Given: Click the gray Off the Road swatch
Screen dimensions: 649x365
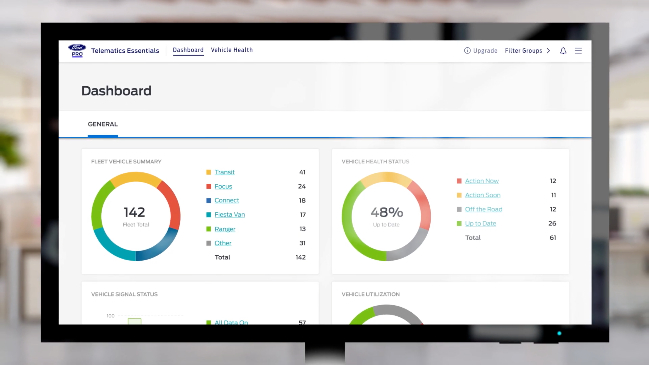Looking at the screenshot, I should pyautogui.click(x=459, y=209).
